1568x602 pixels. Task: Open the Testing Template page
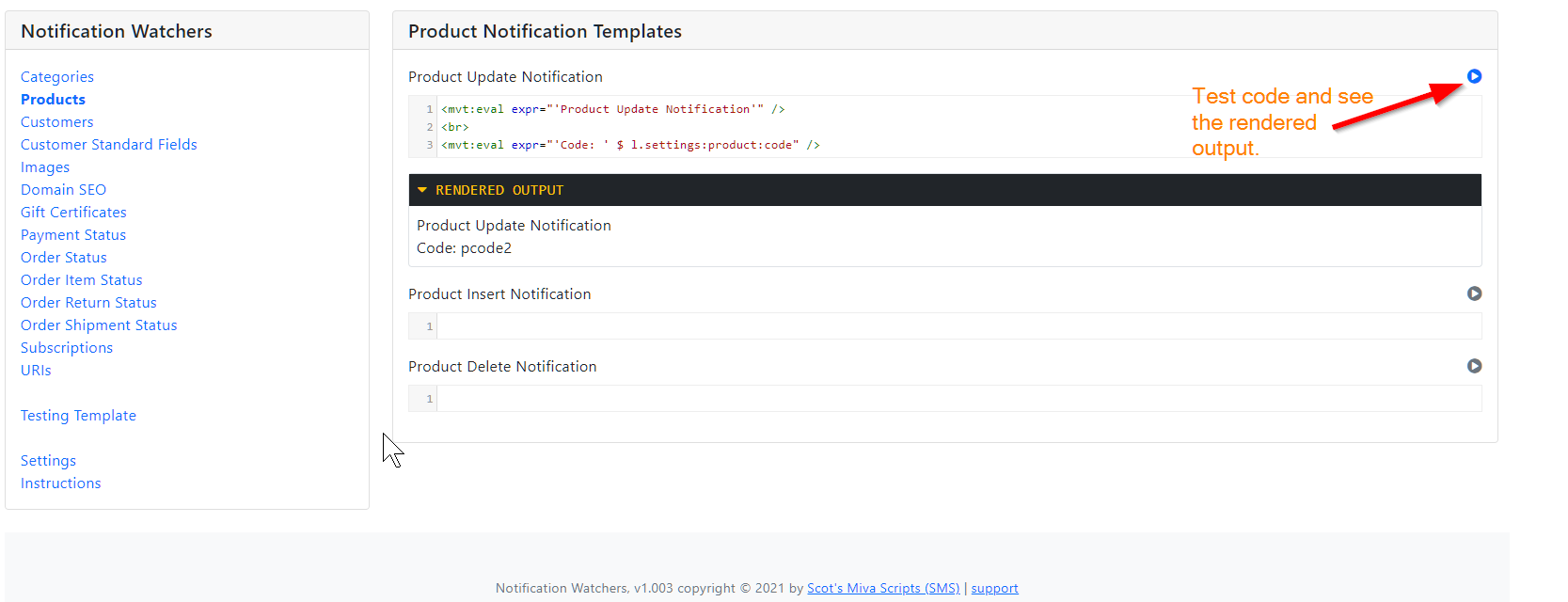(x=78, y=416)
